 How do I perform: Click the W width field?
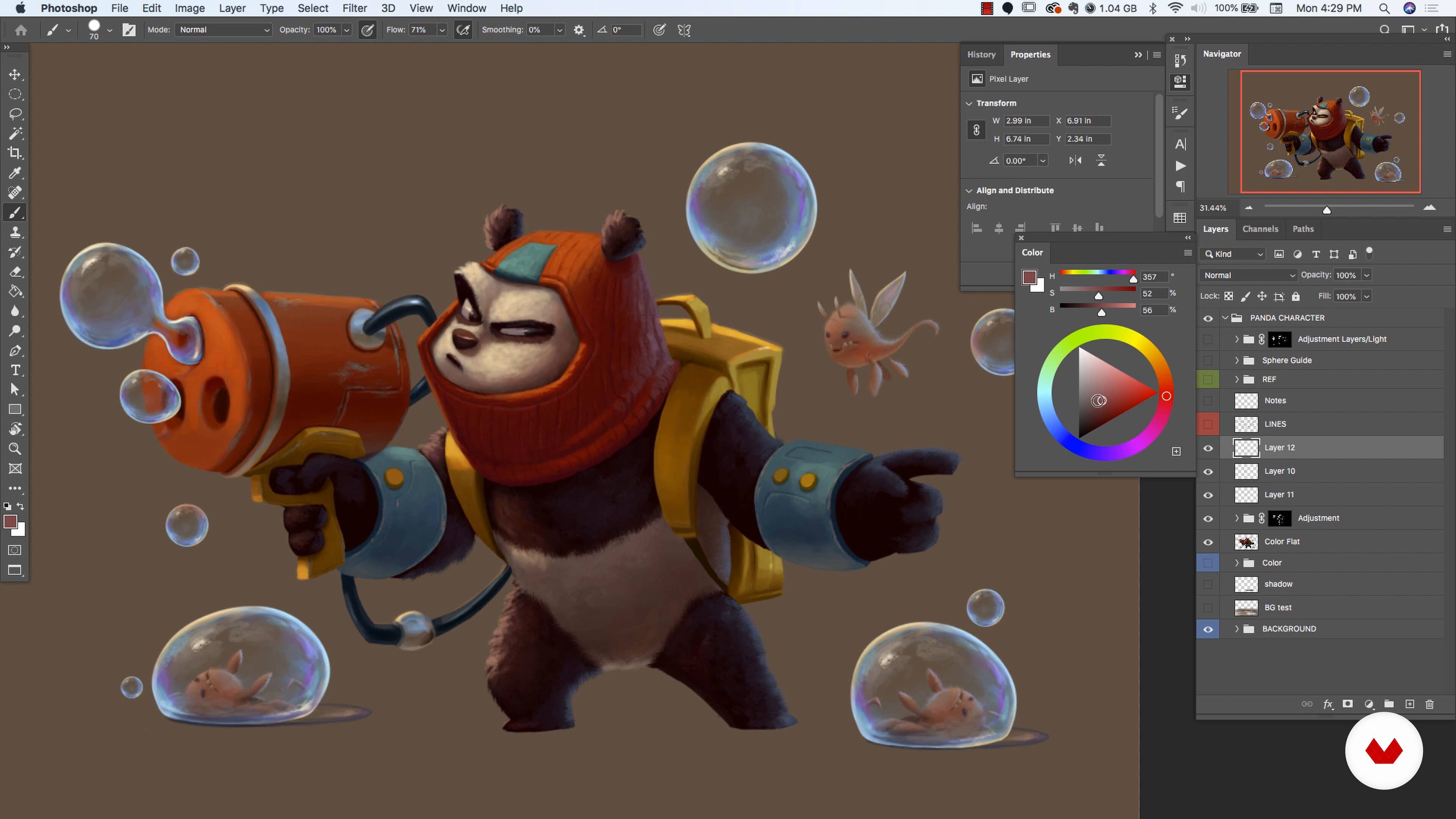[x=1027, y=121]
